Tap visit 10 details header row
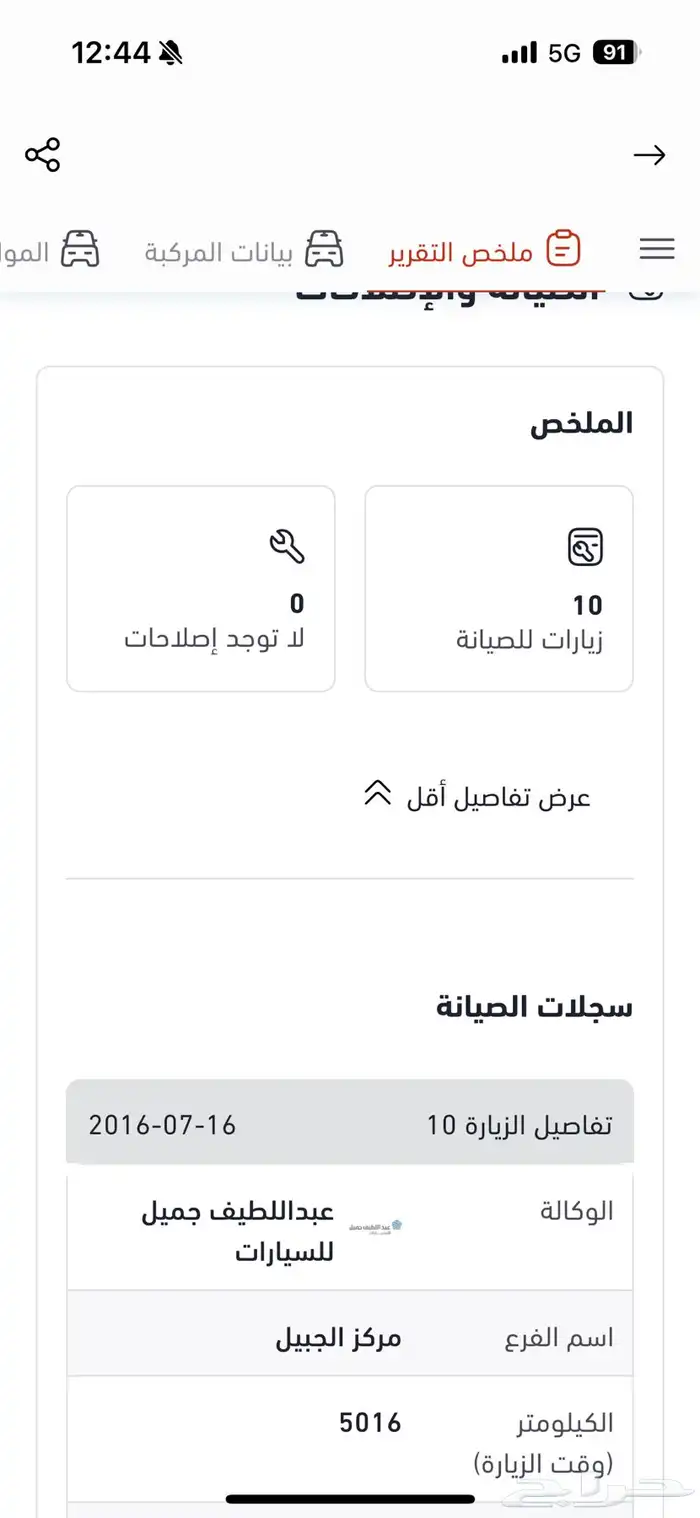700x1518 pixels. pyautogui.click(x=350, y=1124)
